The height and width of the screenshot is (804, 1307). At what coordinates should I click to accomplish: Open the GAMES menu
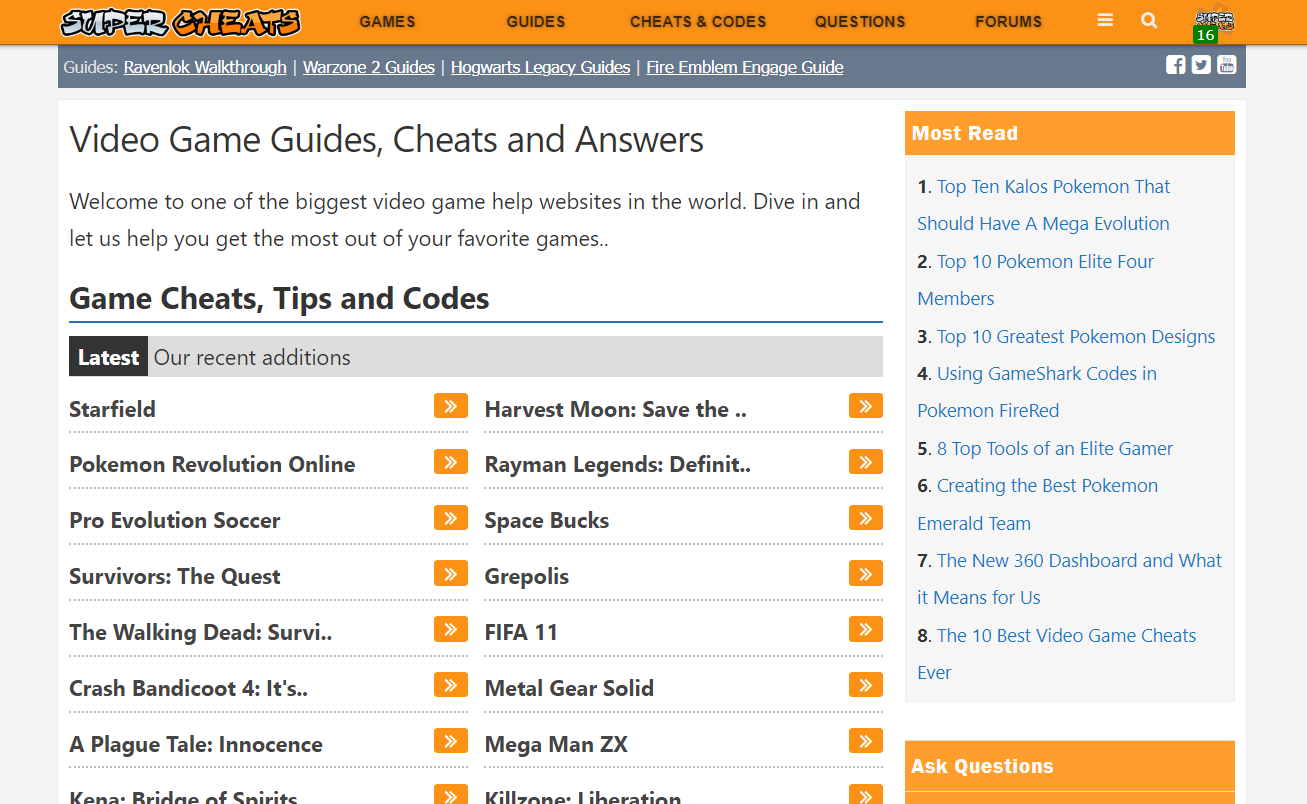387,21
